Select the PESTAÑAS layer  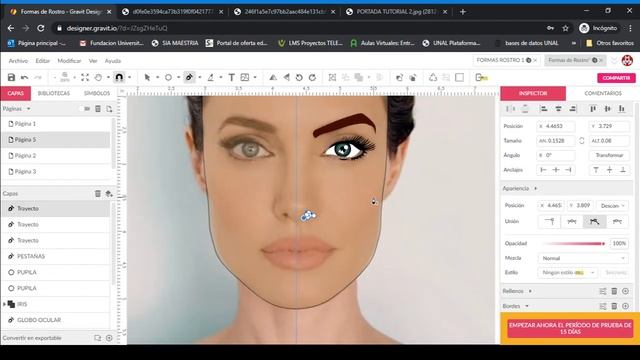(x=56, y=256)
